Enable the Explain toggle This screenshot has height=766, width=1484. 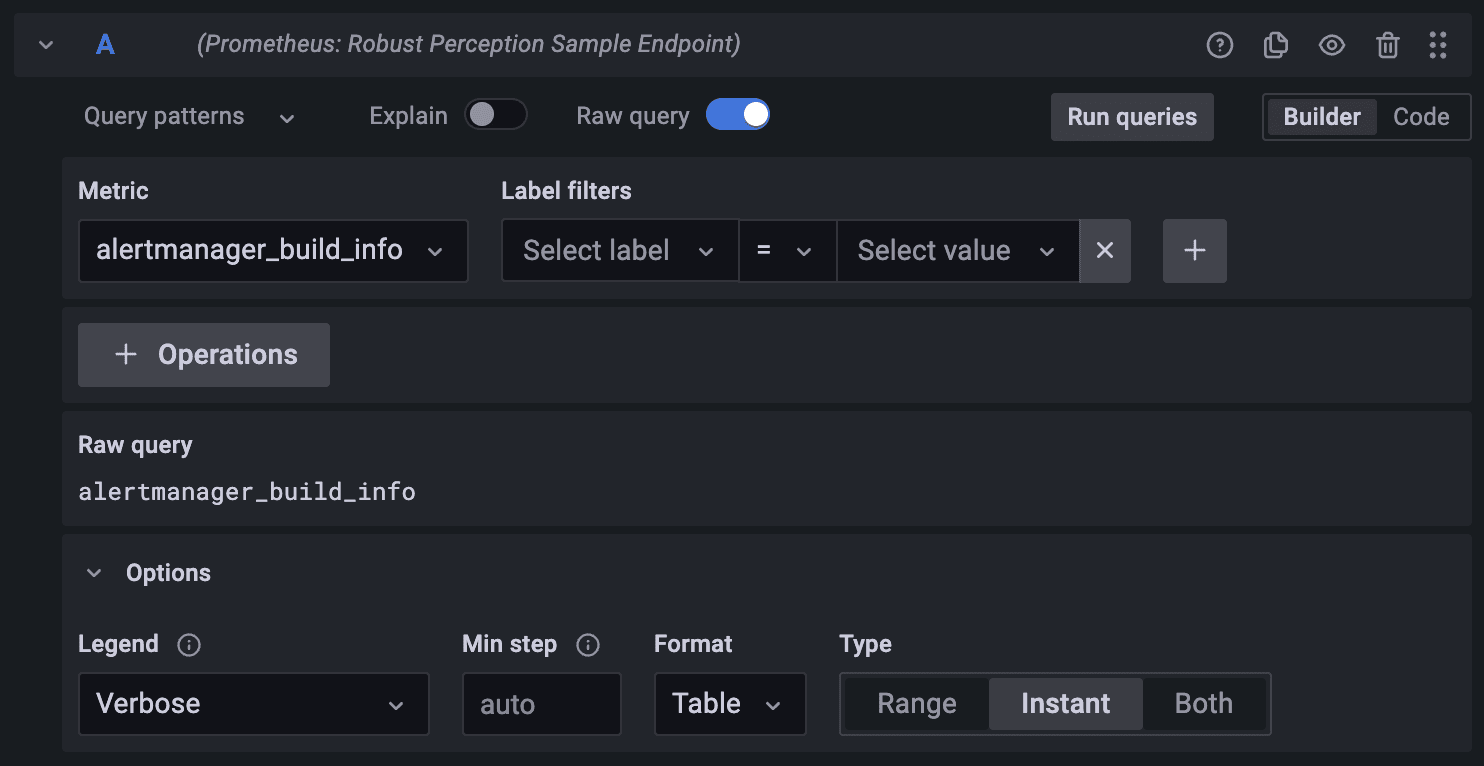click(496, 115)
